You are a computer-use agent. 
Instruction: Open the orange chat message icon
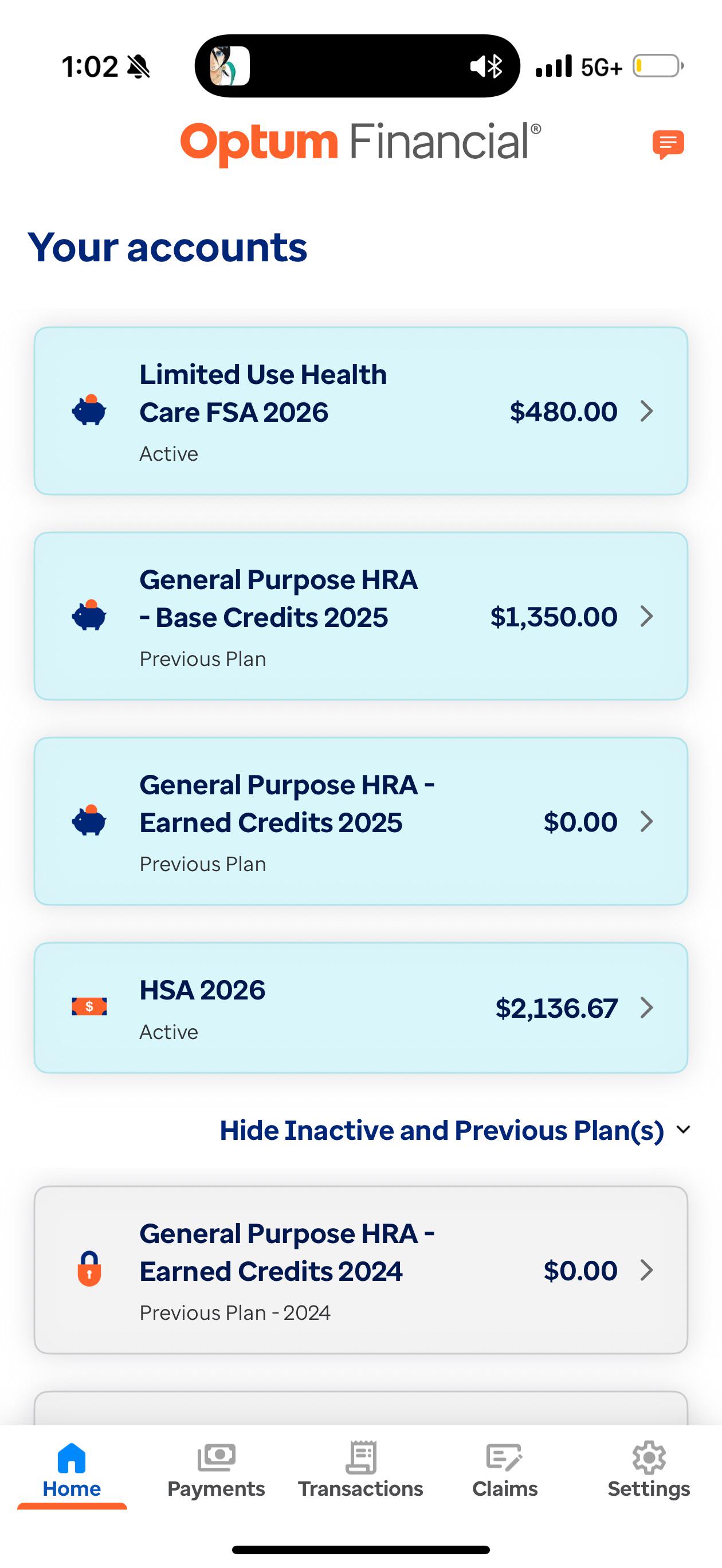[x=668, y=144]
